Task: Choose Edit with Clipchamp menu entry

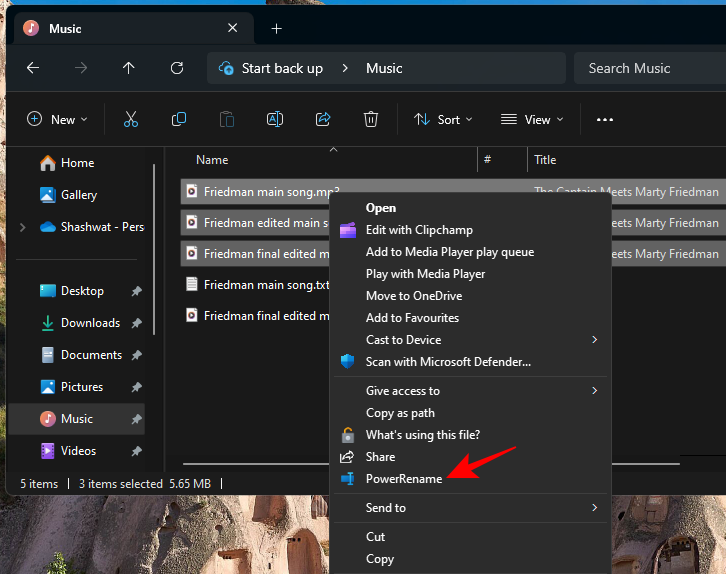Action: (x=419, y=230)
